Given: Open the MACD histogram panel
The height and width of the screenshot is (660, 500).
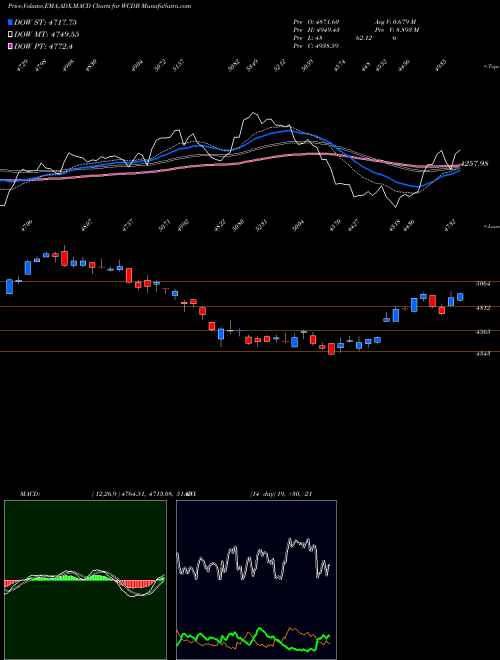Looking at the screenshot, I should (x=85, y=580).
